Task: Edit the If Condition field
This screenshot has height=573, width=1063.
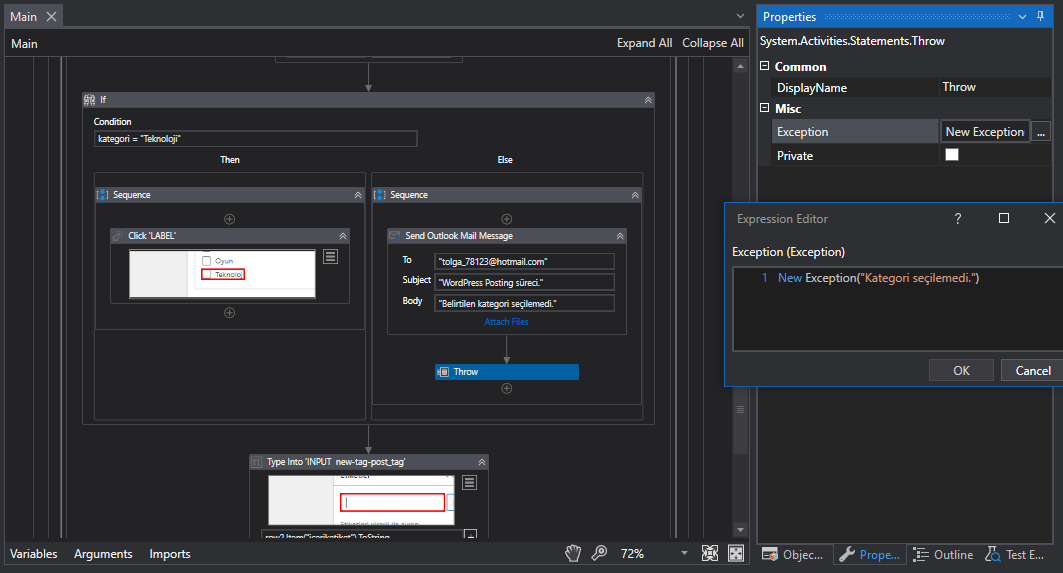Action: (256, 138)
